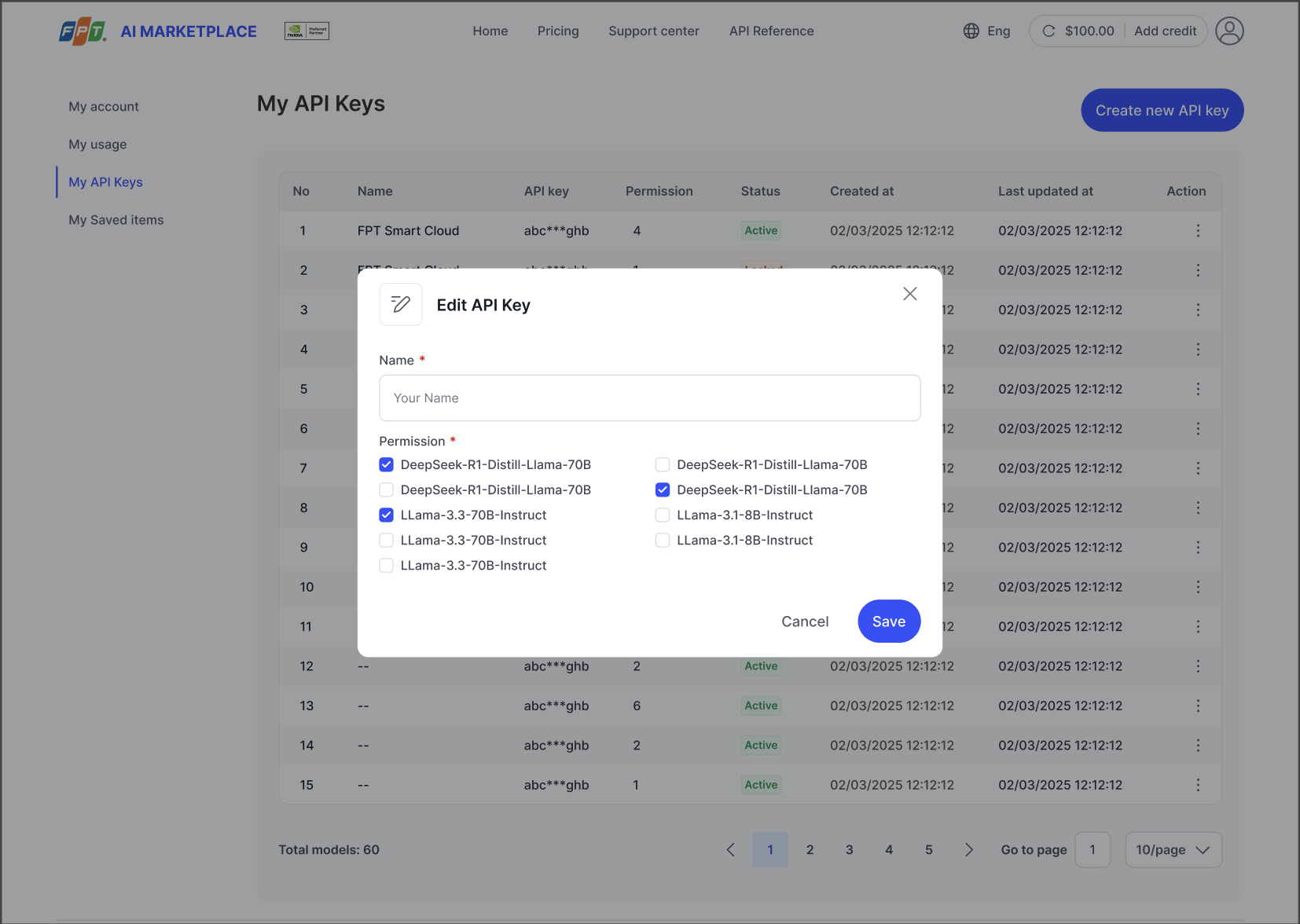
Task: Click Active status in row 1
Action: 761,231
